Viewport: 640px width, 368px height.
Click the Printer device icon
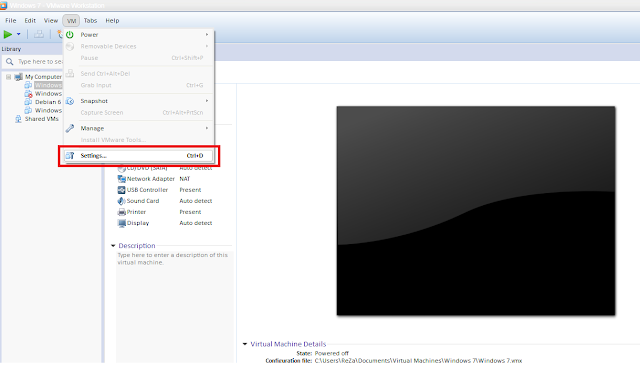tap(121, 212)
